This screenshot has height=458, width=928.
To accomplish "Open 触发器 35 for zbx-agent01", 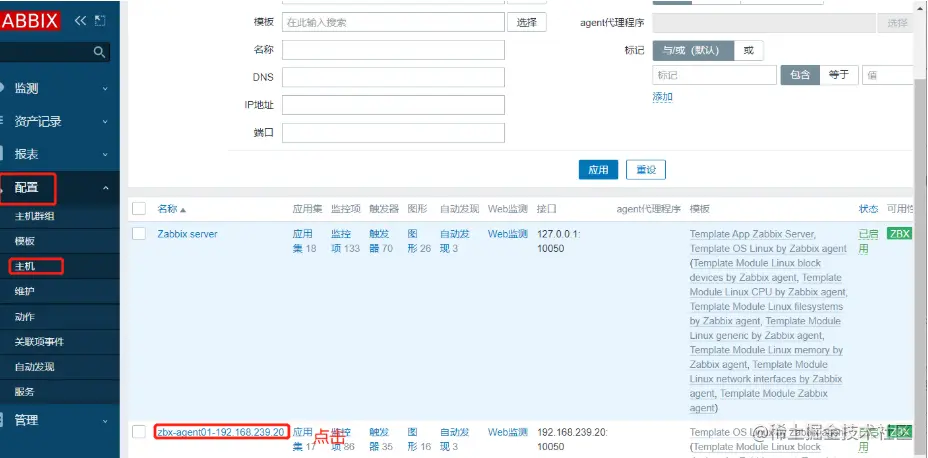I will coord(381,439).
